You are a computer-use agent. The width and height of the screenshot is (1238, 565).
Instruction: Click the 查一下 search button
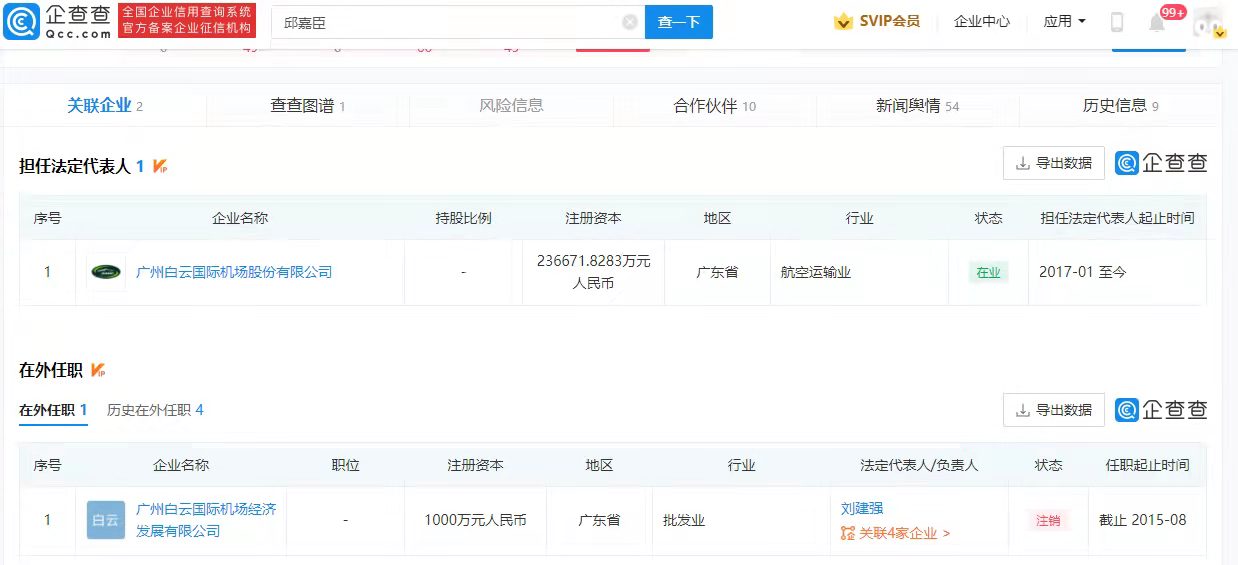coord(679,22)
